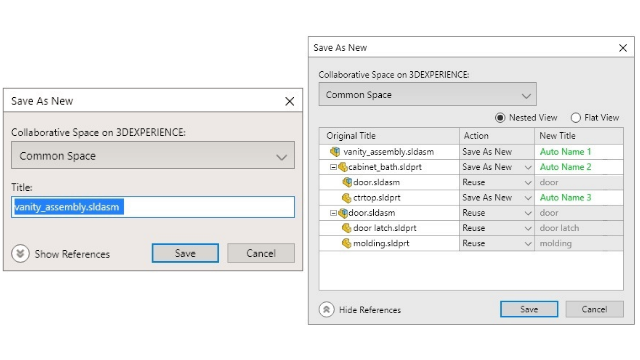Open Common Space dropdown in small dialog
The height and width of the screenshot is (360, 640).
coord(153,156)
